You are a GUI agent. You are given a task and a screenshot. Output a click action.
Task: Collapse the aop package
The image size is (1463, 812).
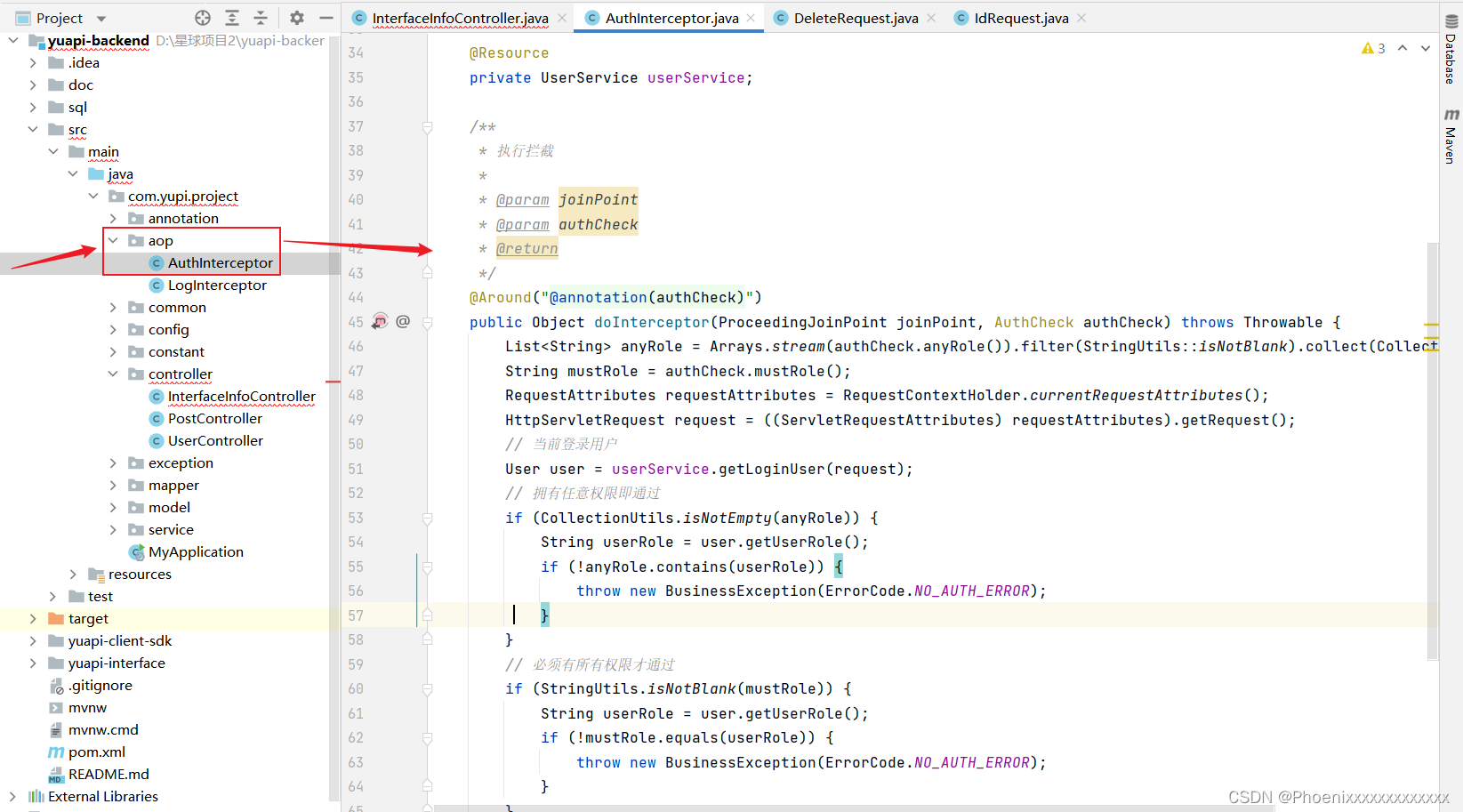113,240
